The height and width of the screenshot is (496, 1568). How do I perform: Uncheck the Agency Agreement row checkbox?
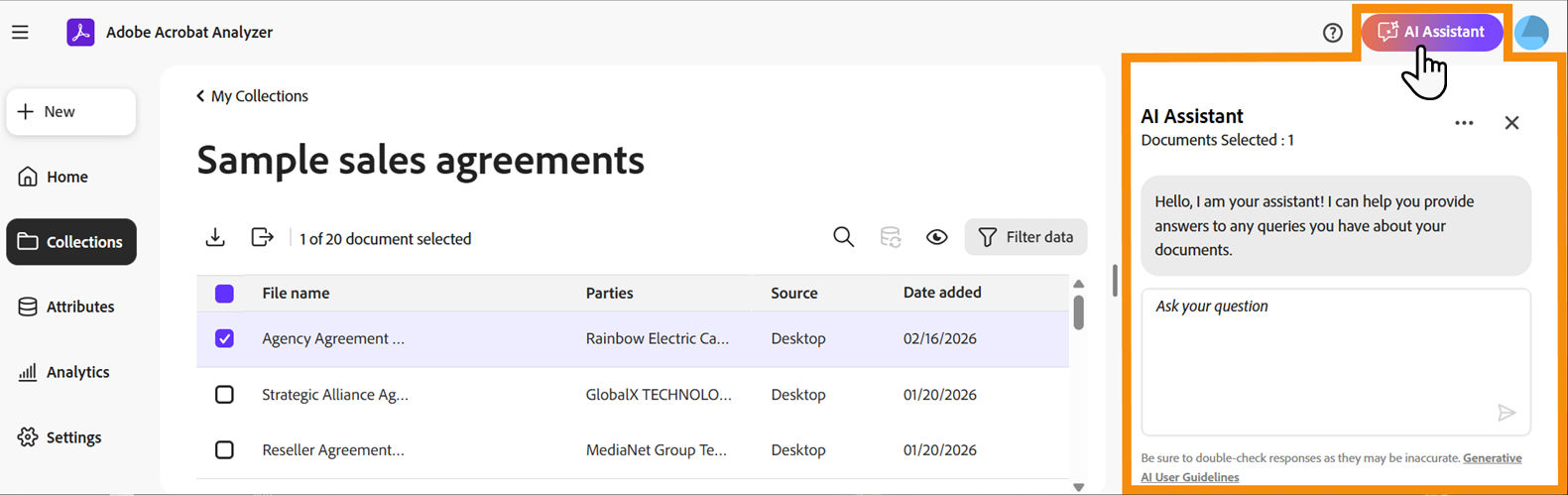coord(225,338)
